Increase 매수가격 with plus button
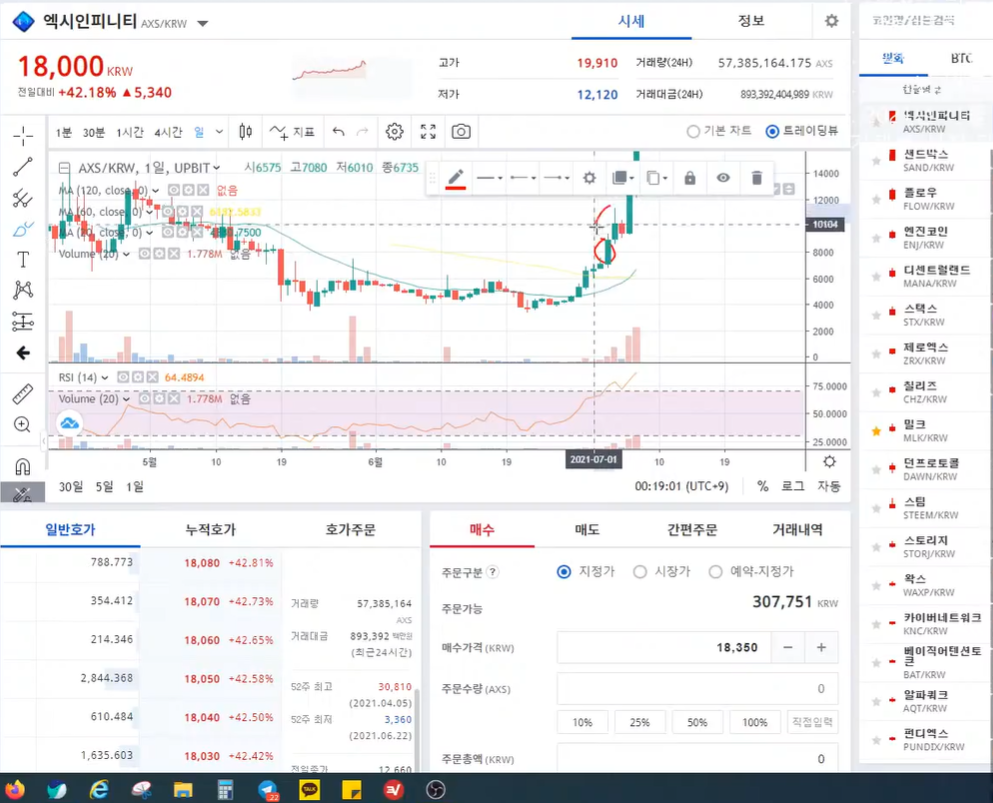 (821, 647)
